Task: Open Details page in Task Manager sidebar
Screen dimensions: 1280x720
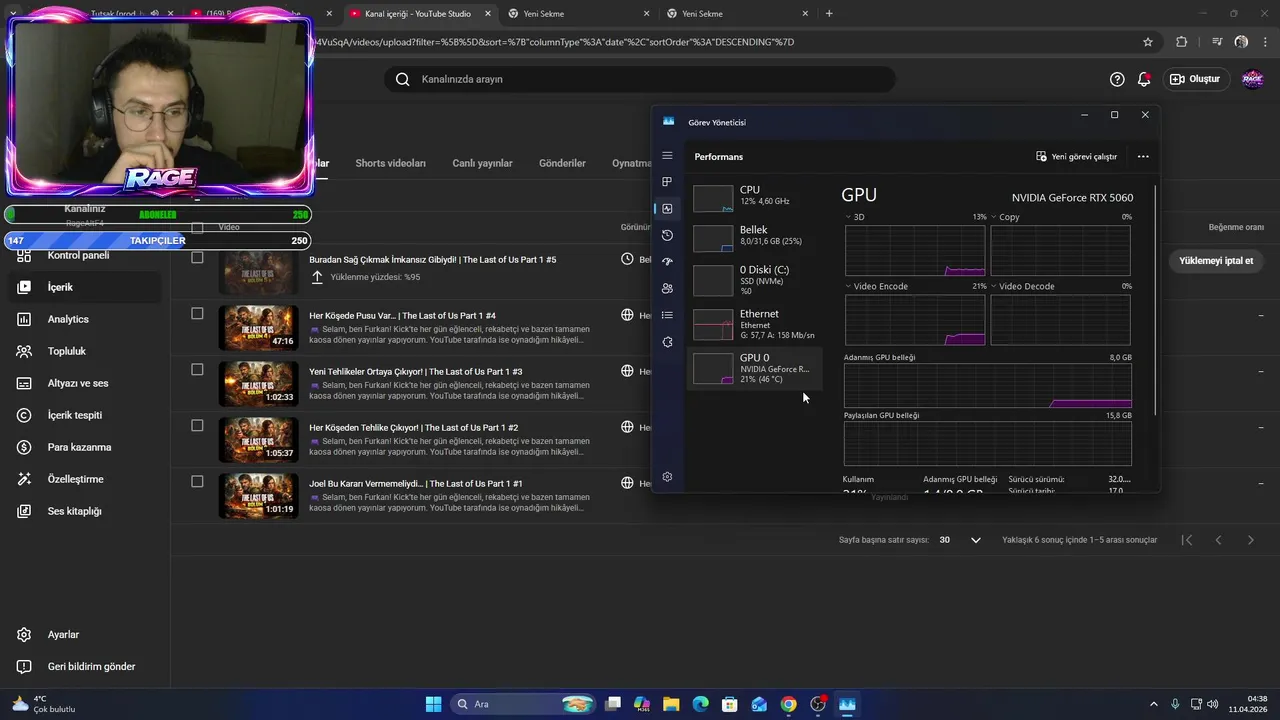Action: (667, 315)
